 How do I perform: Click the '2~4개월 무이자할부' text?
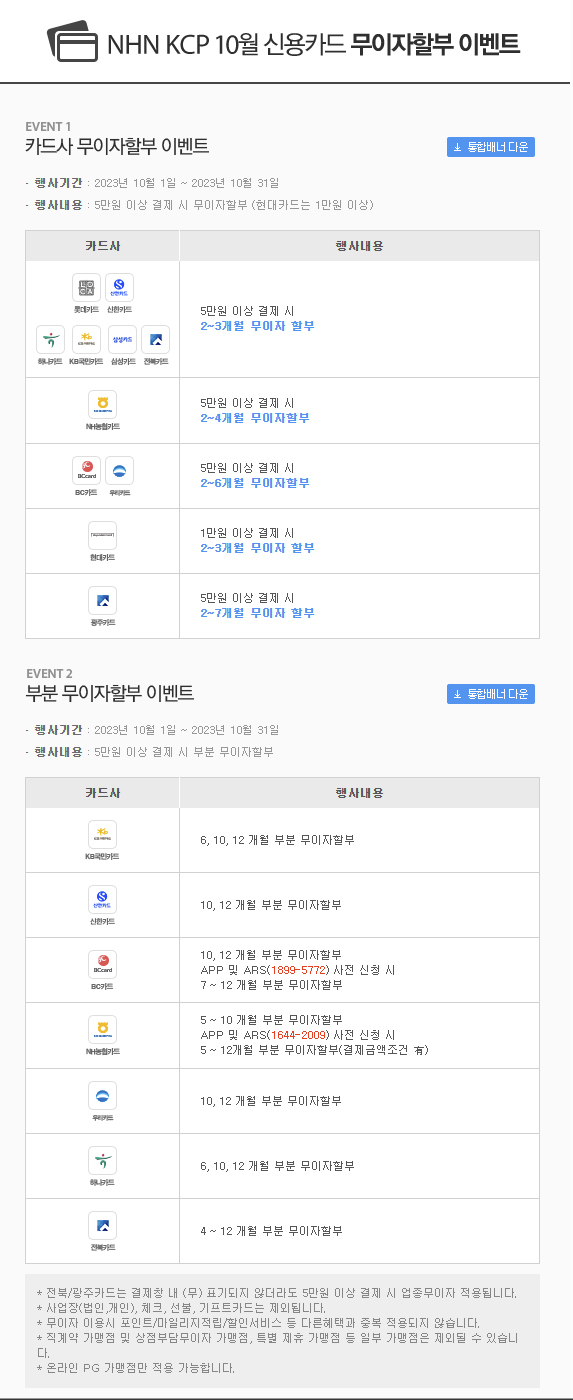[x=255, y=418]
